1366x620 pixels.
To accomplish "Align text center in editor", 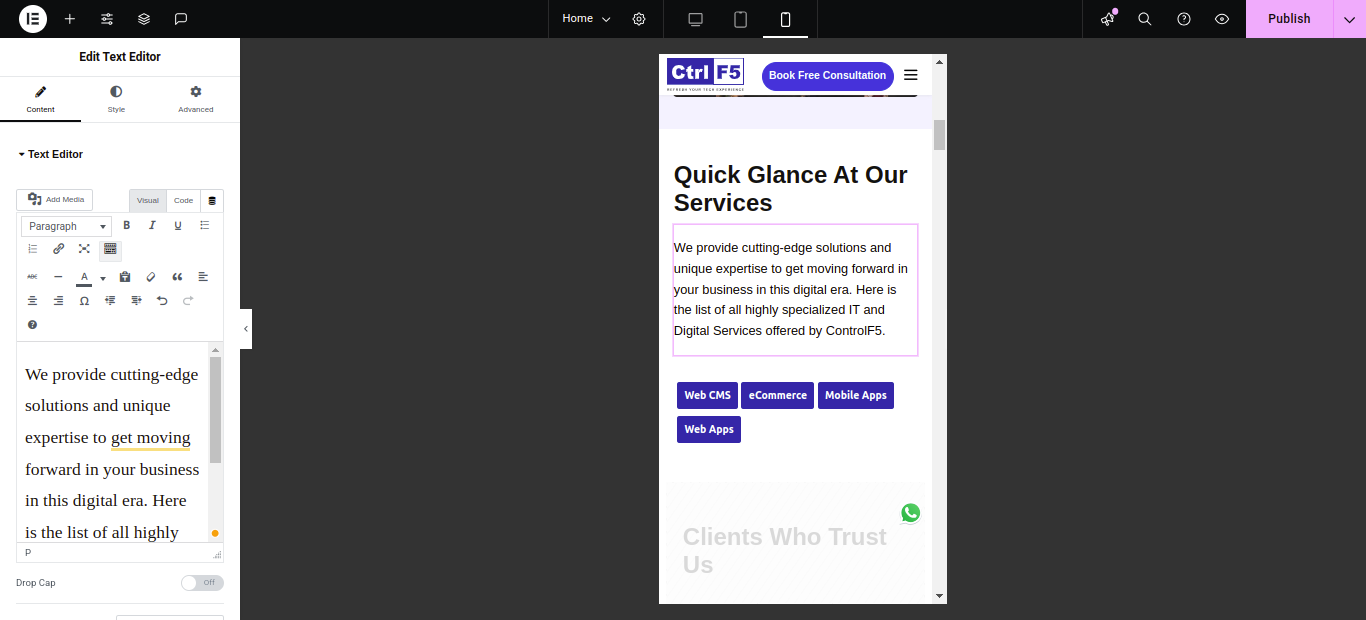I will click(x=32, y=300).
